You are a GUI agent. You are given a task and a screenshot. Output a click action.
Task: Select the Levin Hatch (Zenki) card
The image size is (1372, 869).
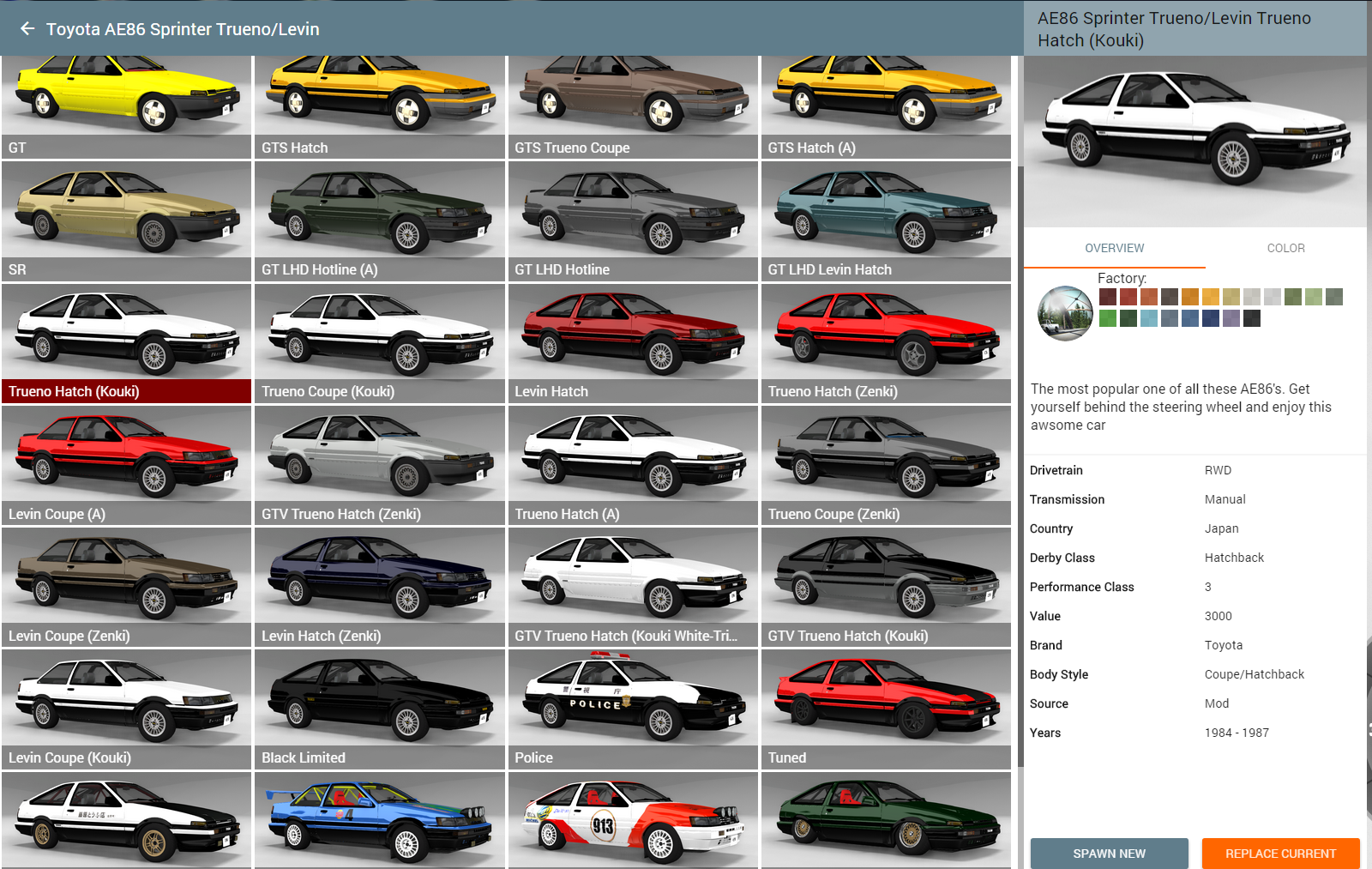pos(380,588)
